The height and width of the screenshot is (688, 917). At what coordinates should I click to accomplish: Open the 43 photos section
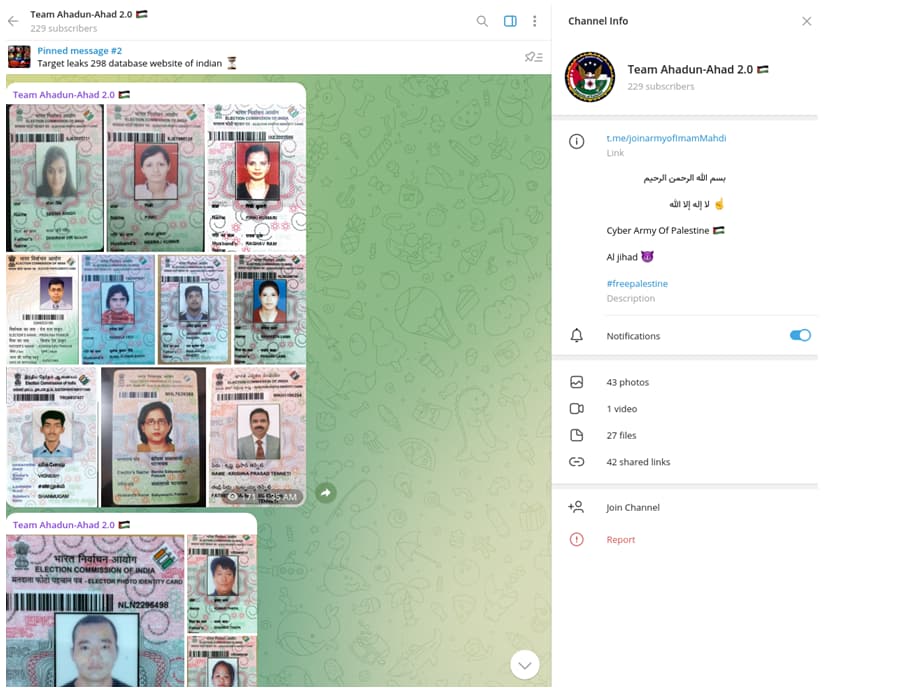pyautogui.click(x=627, y=382)
